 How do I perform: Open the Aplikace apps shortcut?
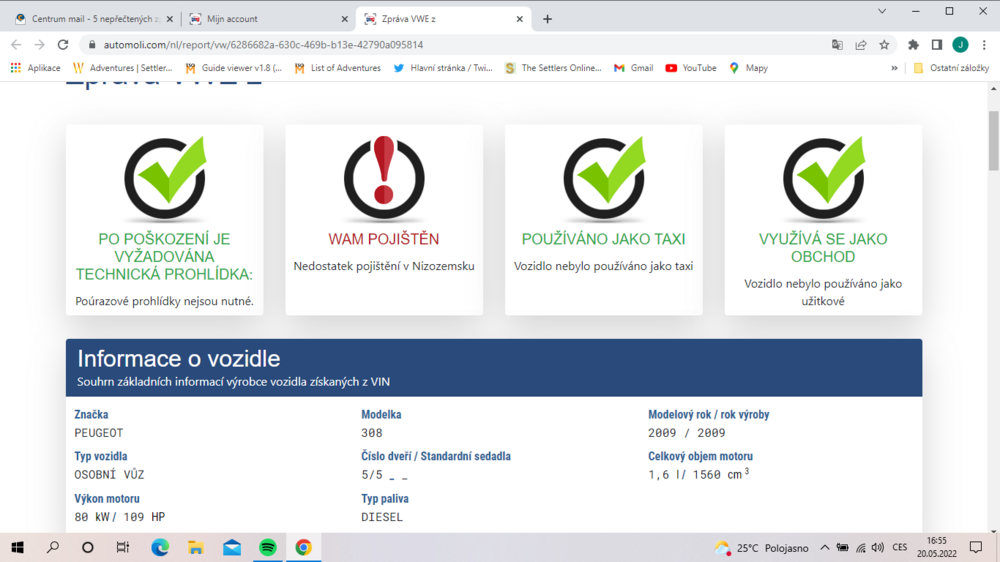pyautogui.click(x=35, y=68)
